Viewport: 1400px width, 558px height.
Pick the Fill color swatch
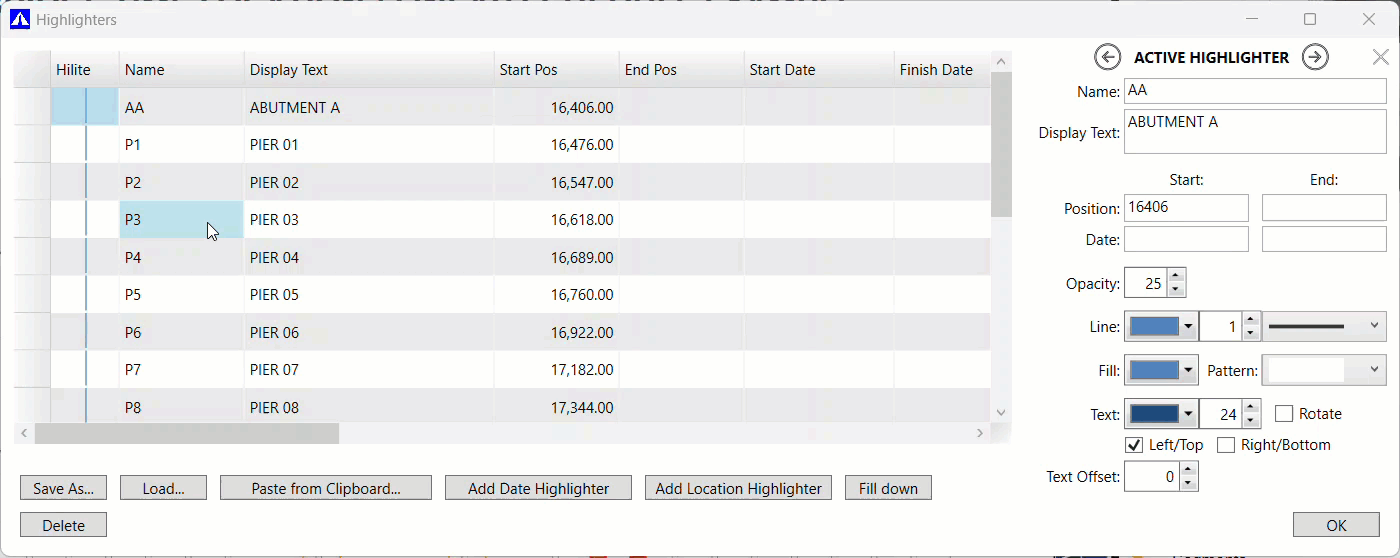click(x=1153, y=370)
